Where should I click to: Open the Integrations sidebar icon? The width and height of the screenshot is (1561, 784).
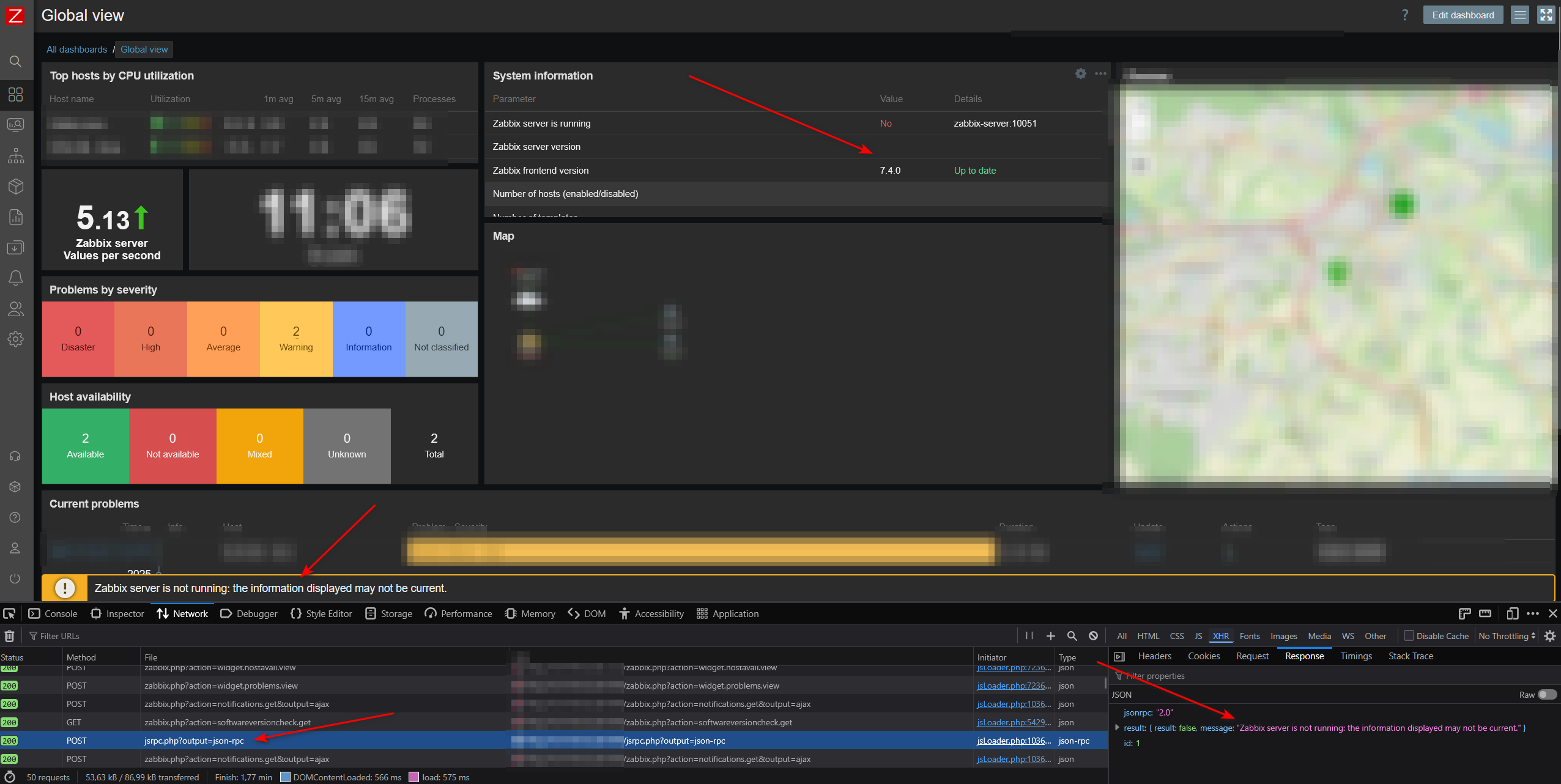15,487
